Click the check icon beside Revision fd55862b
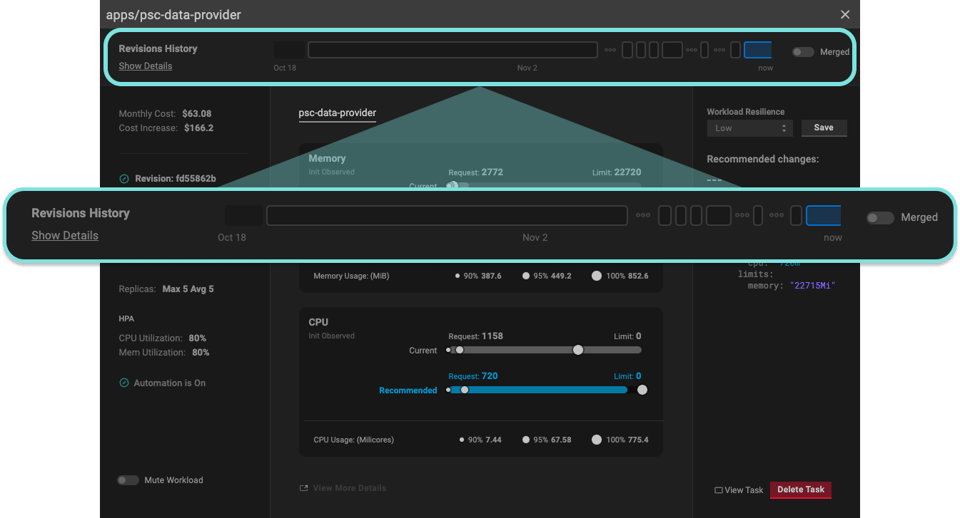This screenshot has height=518, width=960. click(x=124, y=179)
